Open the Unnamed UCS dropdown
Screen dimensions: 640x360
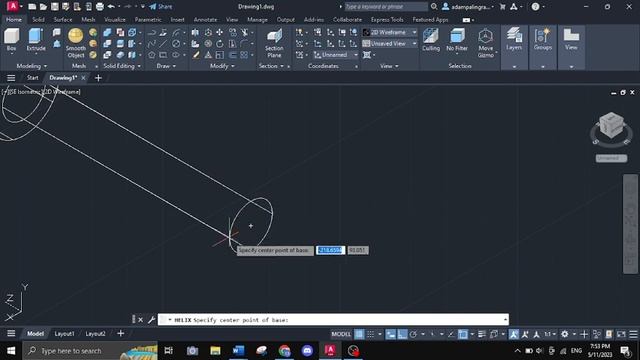[336, 55]
